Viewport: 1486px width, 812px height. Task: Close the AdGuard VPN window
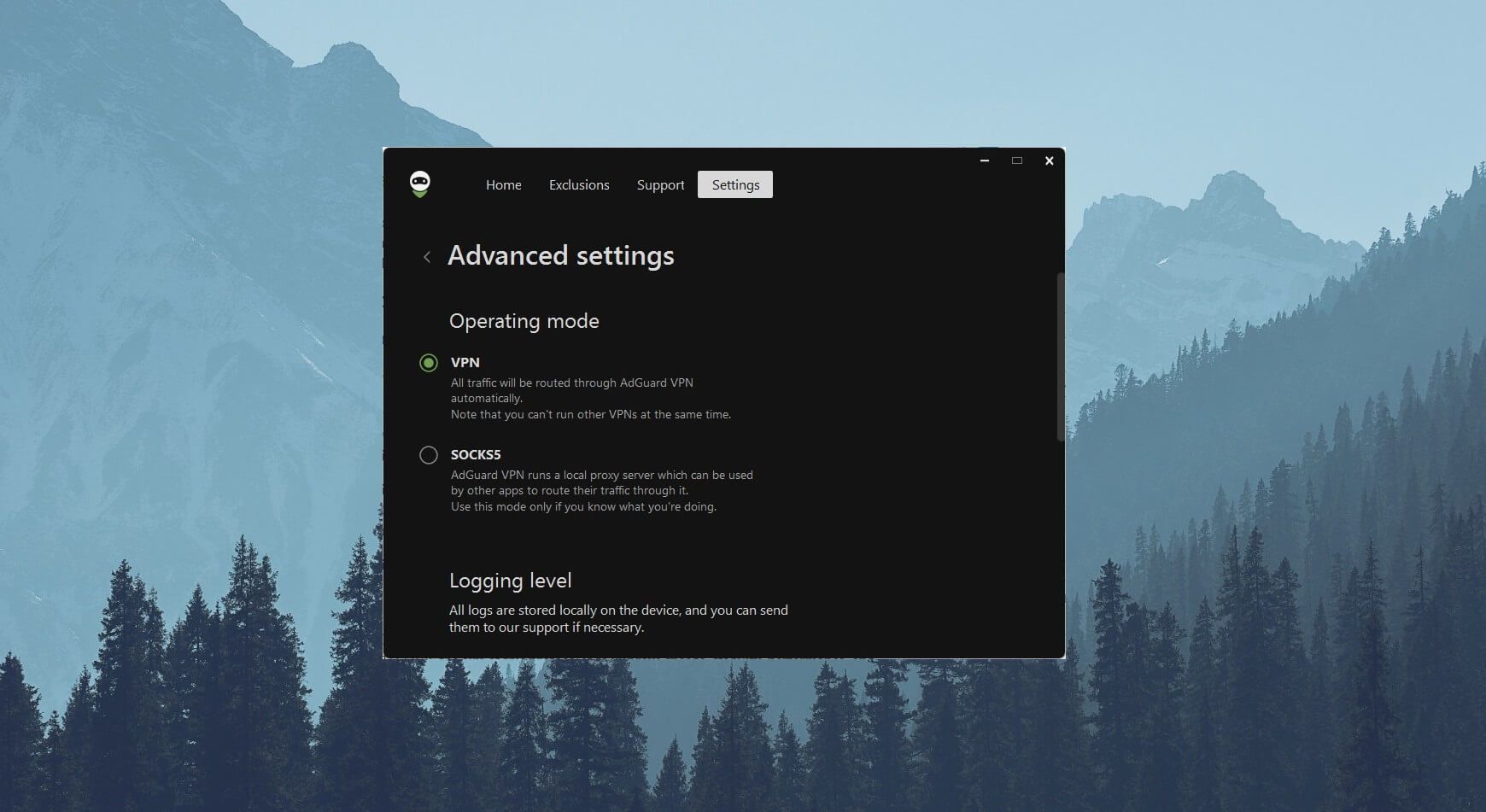click(x=1050, y=161)
